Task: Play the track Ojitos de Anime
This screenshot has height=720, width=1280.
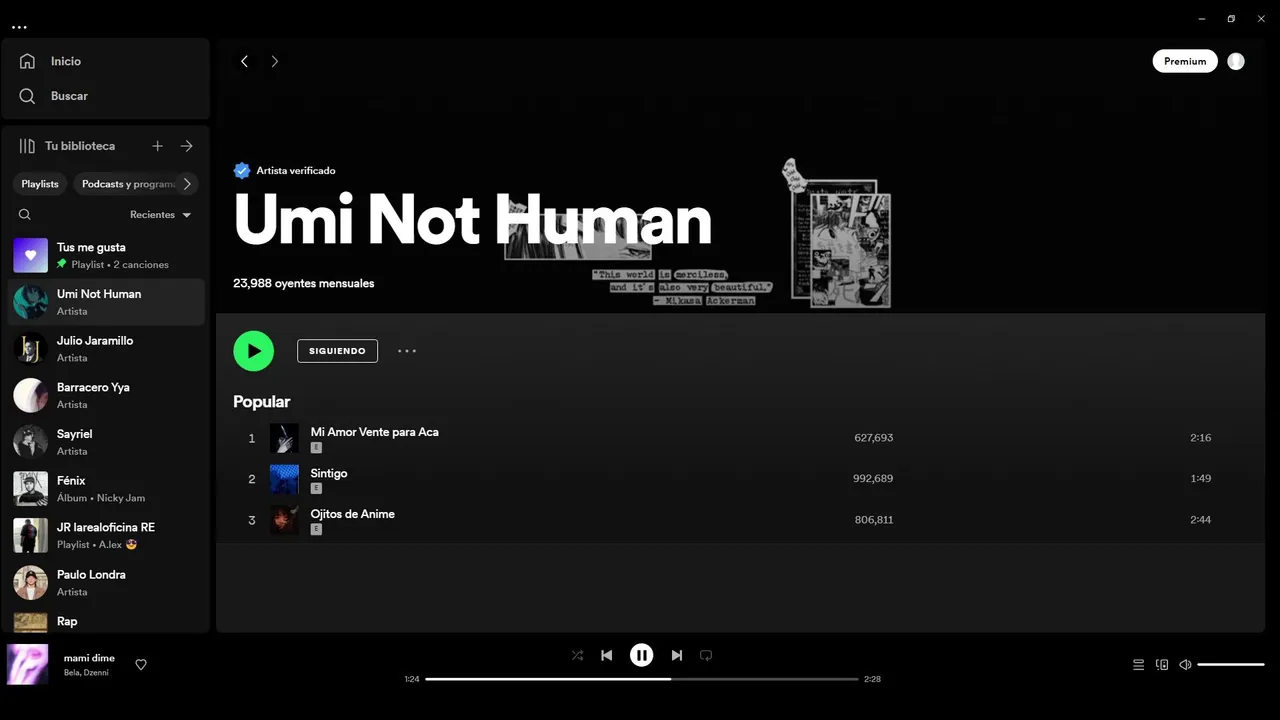Action: [740, 520]
